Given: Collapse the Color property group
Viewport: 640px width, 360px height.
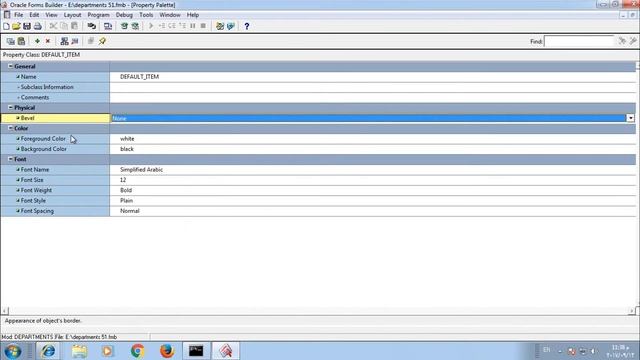Looking at the screenshot, I should [x=11, y=128].
